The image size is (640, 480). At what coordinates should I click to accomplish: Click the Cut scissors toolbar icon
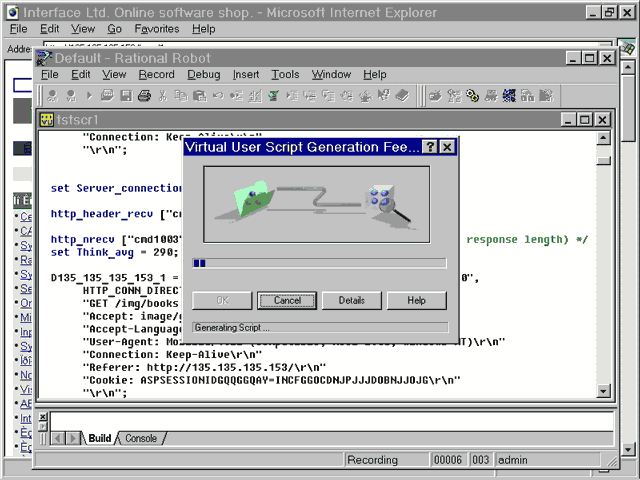(162, 96)
